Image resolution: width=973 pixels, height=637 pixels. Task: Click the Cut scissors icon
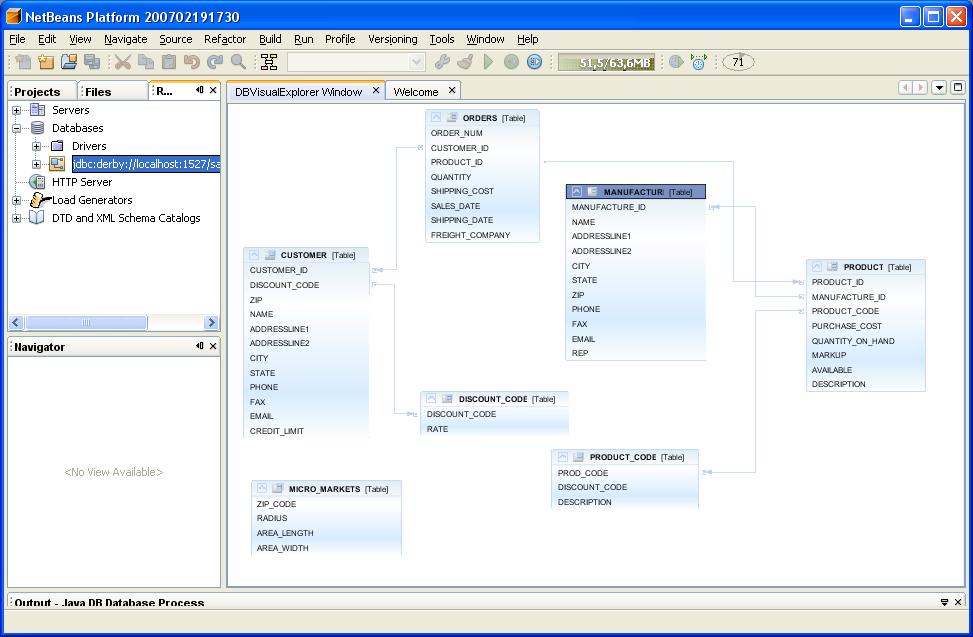tap(123, 61)
